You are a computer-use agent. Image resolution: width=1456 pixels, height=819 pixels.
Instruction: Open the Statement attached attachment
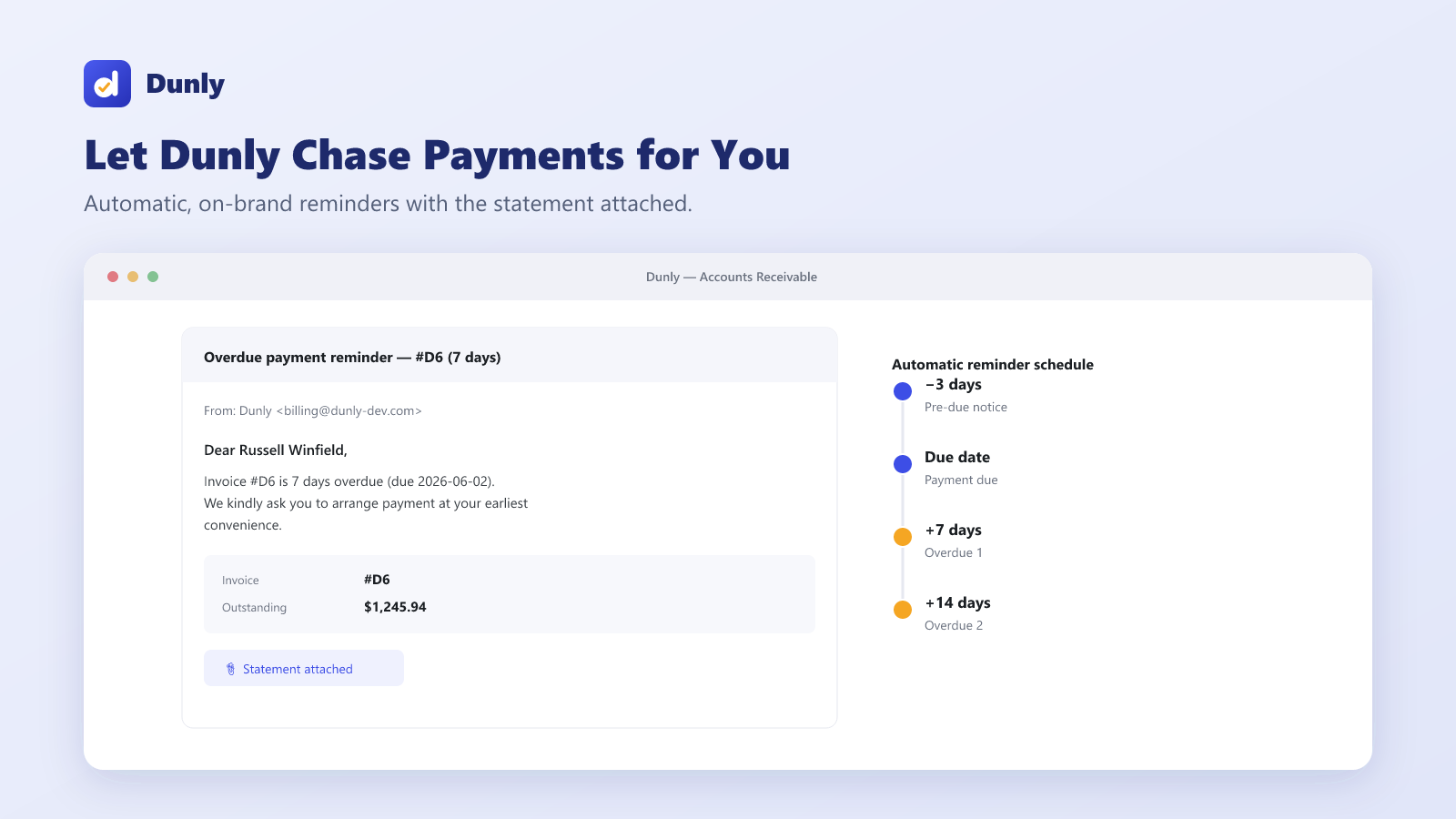pyautogui.click(x=304, y=668)
